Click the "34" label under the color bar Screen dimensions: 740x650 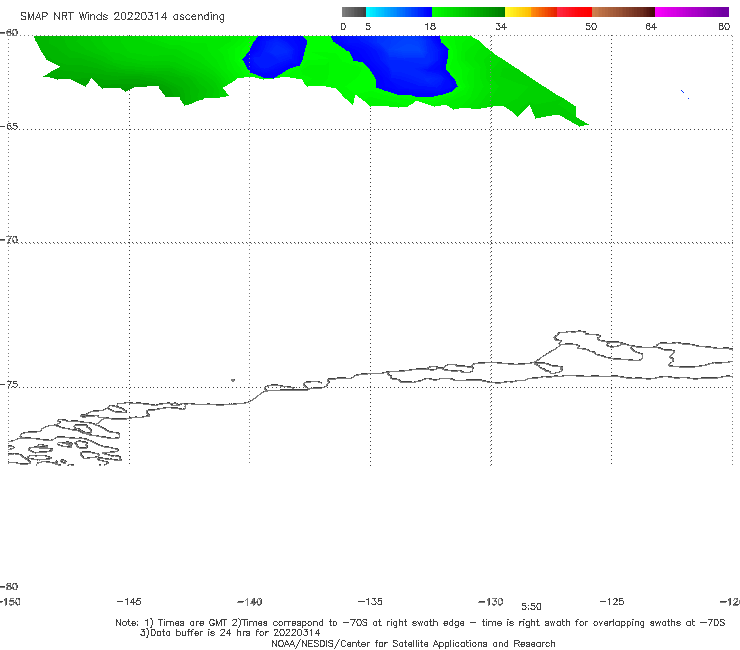point(501,26)
